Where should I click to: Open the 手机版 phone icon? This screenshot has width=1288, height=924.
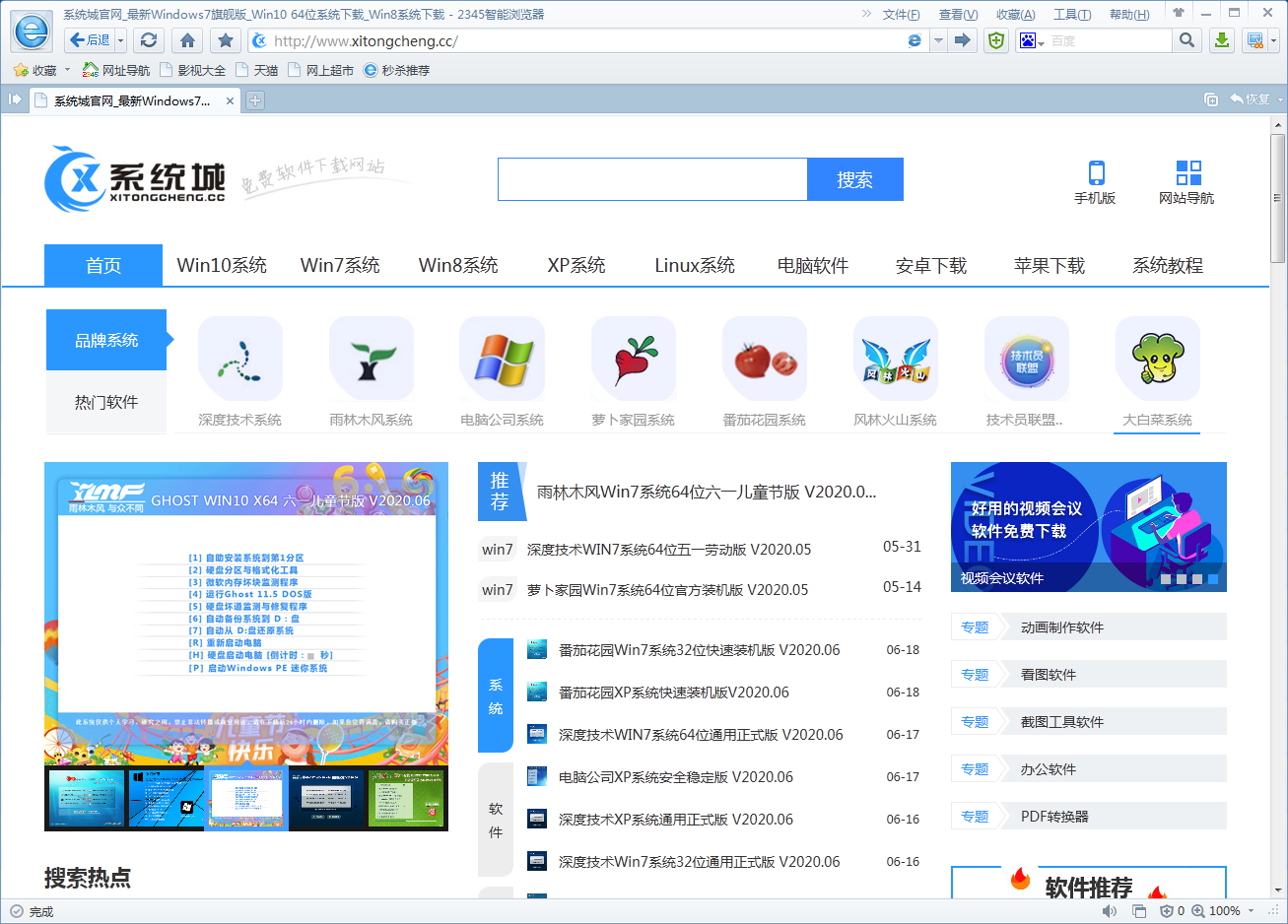tap(1096, 172)
